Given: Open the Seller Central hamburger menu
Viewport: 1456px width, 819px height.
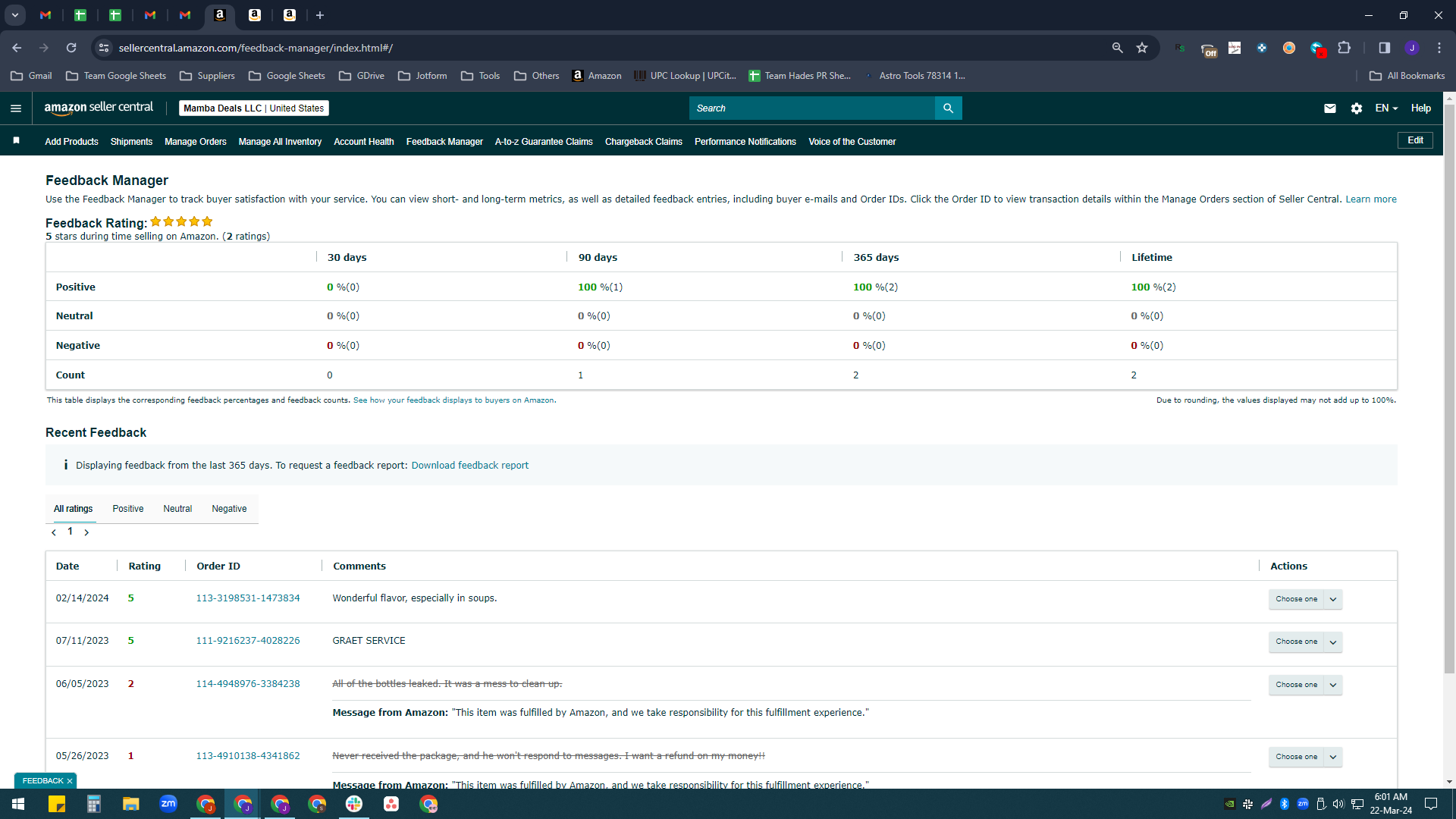Looking at the screenshot, I should 16,108.
